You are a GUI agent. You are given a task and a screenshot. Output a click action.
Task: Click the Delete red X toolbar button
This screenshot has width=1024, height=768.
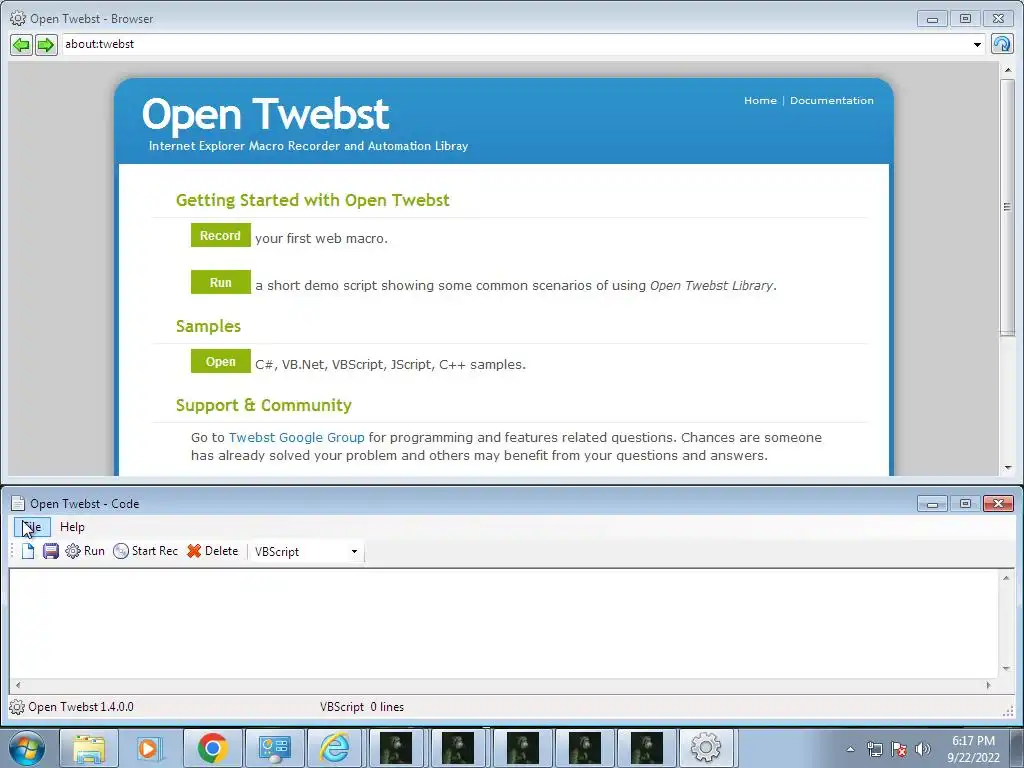tap(212, 551)
